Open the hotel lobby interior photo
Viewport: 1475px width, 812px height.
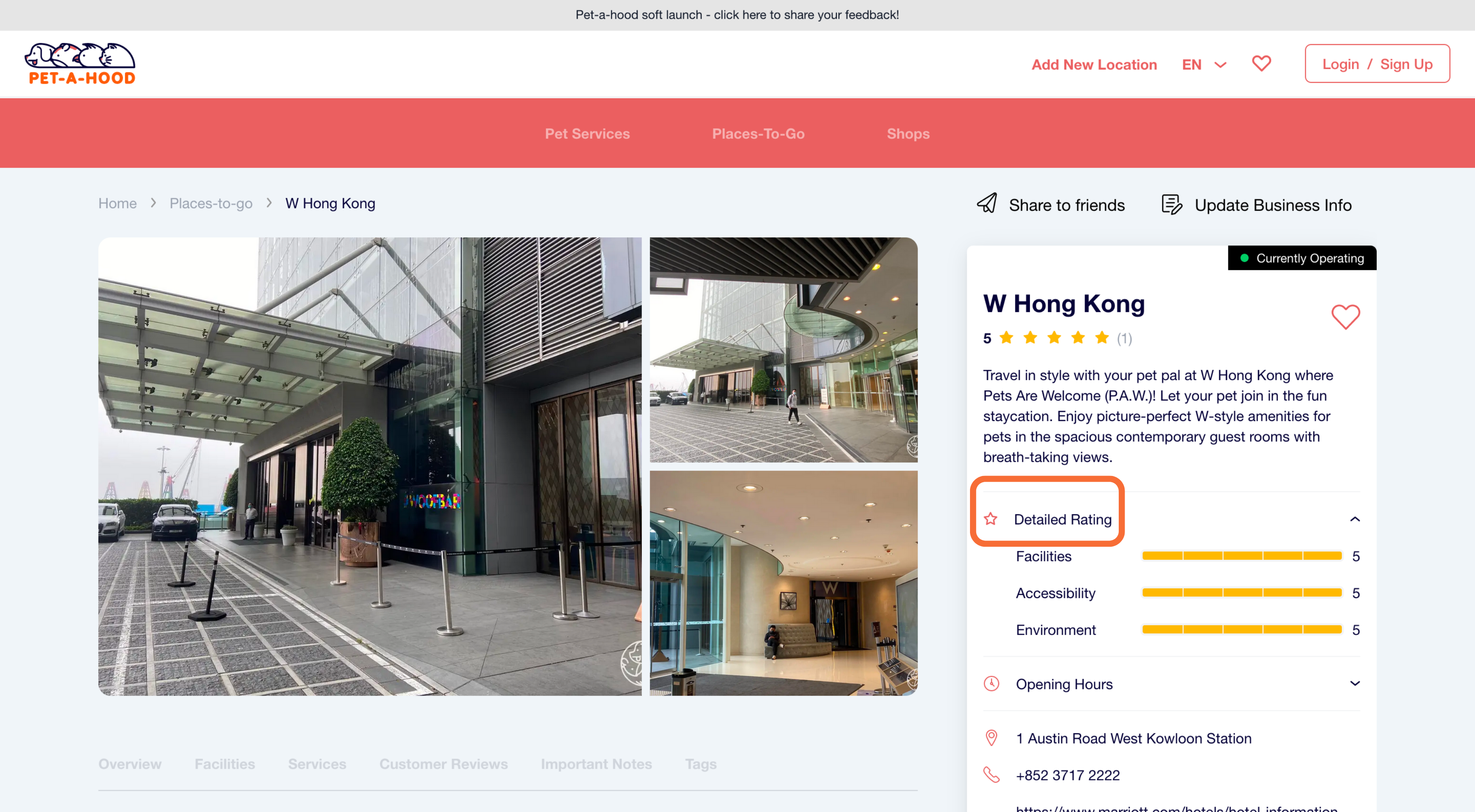(783, 583)
